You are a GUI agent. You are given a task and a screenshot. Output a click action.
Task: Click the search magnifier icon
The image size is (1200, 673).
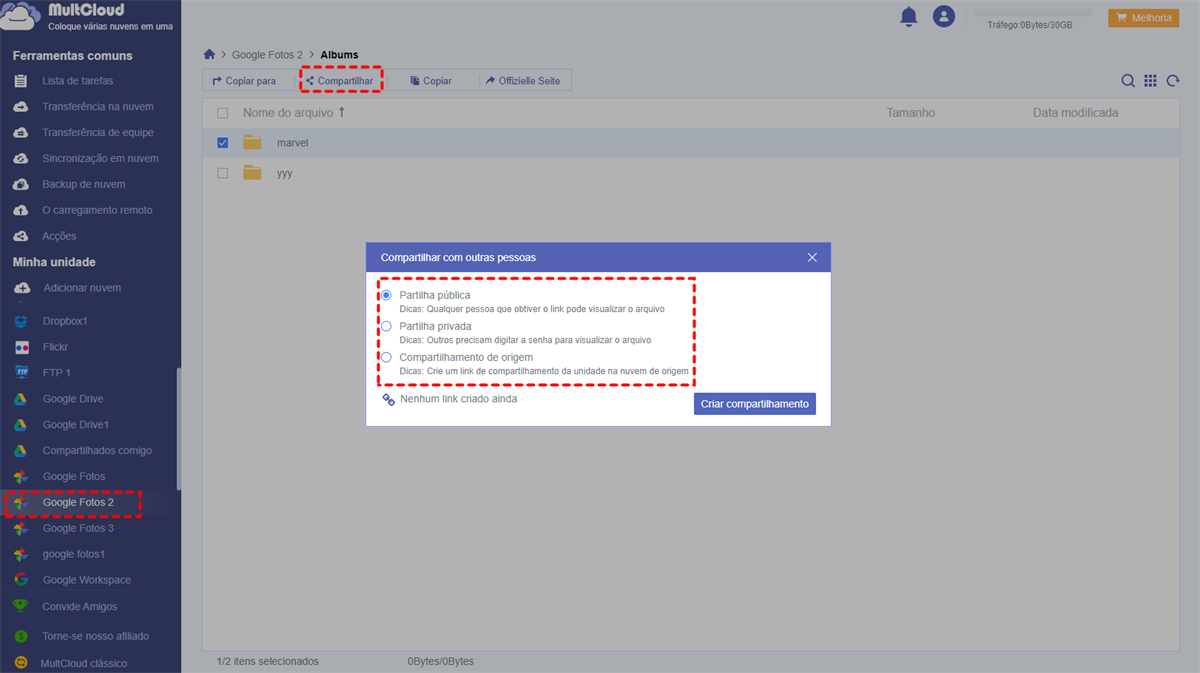1128,81
